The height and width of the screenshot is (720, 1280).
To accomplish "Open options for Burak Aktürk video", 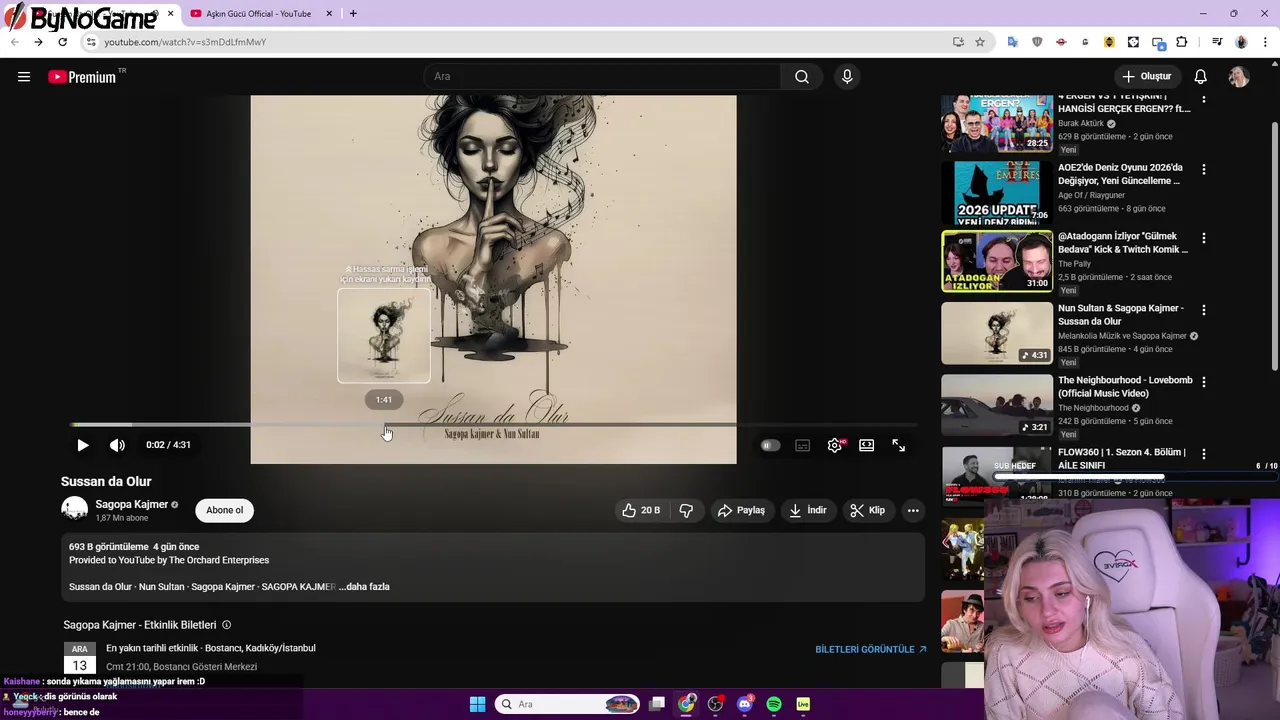I will point(1203,99).
